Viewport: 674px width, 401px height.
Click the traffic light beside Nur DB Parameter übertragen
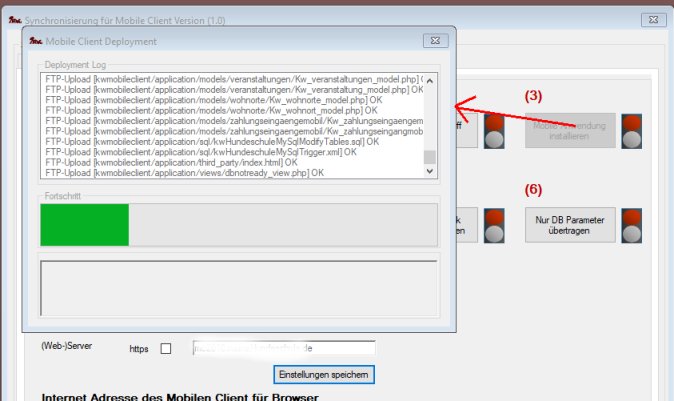(x=631, y=225)
